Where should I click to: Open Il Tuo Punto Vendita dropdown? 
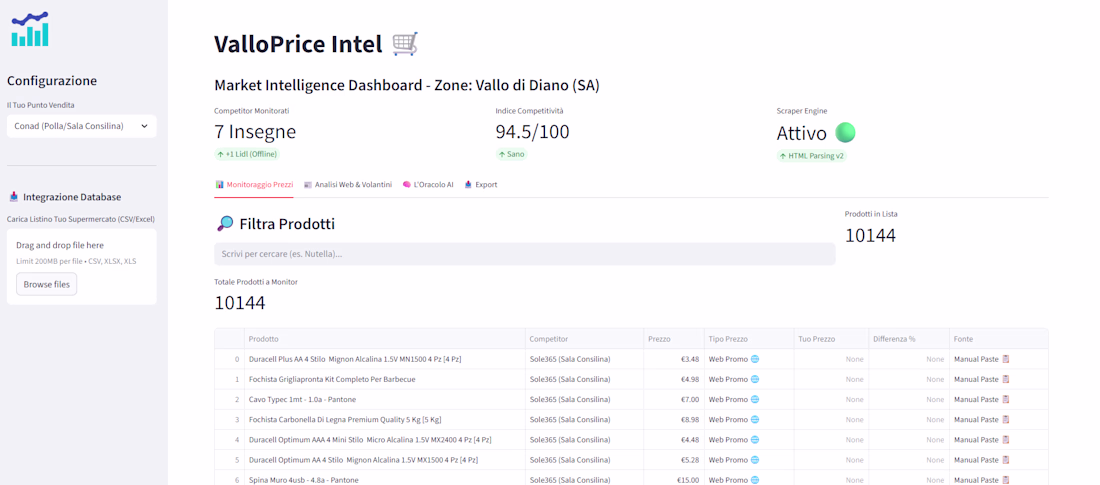81,126
